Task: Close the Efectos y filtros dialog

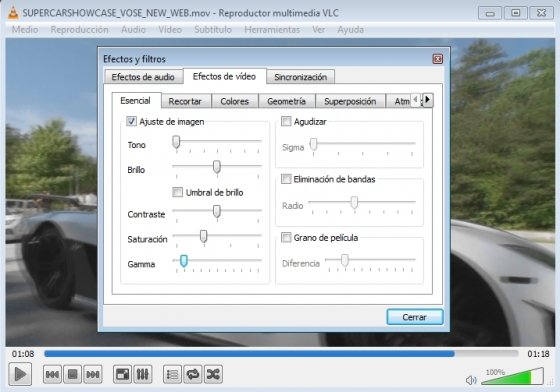Action: (438, 59)
